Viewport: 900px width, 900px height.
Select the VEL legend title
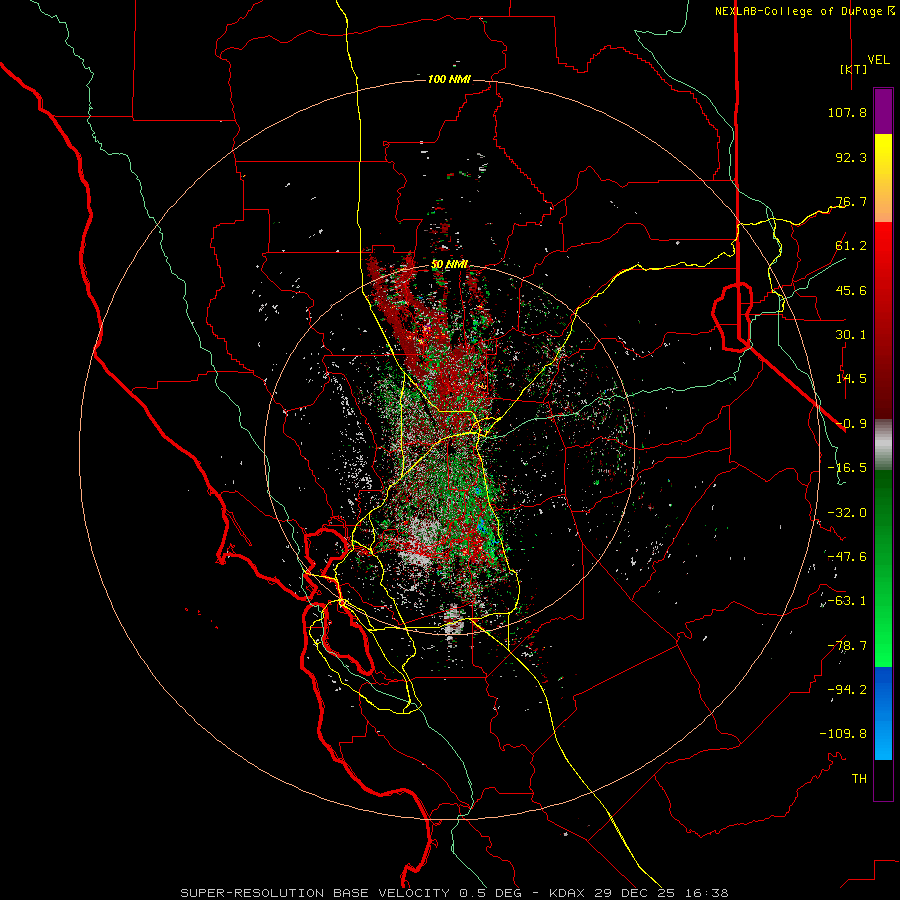[878, 60]
